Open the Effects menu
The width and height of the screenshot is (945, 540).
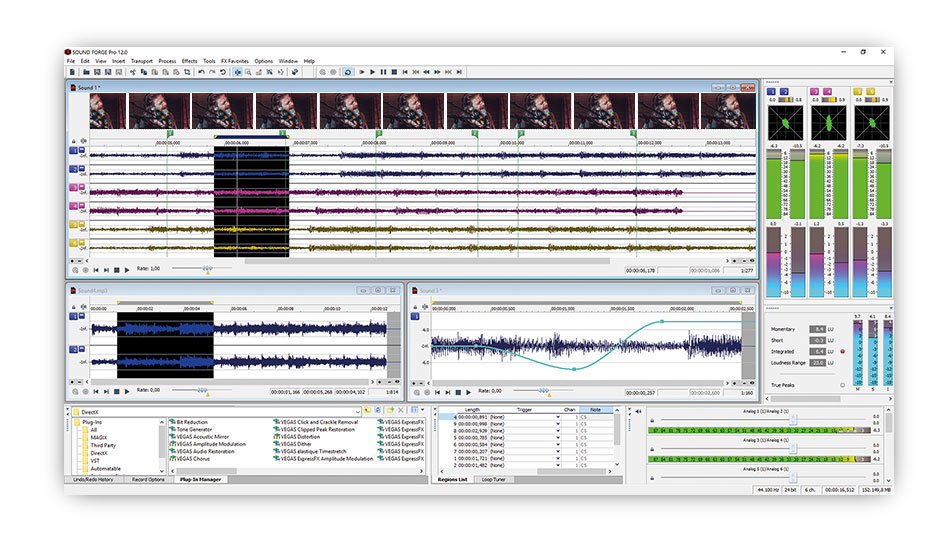[x=189, y=61]
